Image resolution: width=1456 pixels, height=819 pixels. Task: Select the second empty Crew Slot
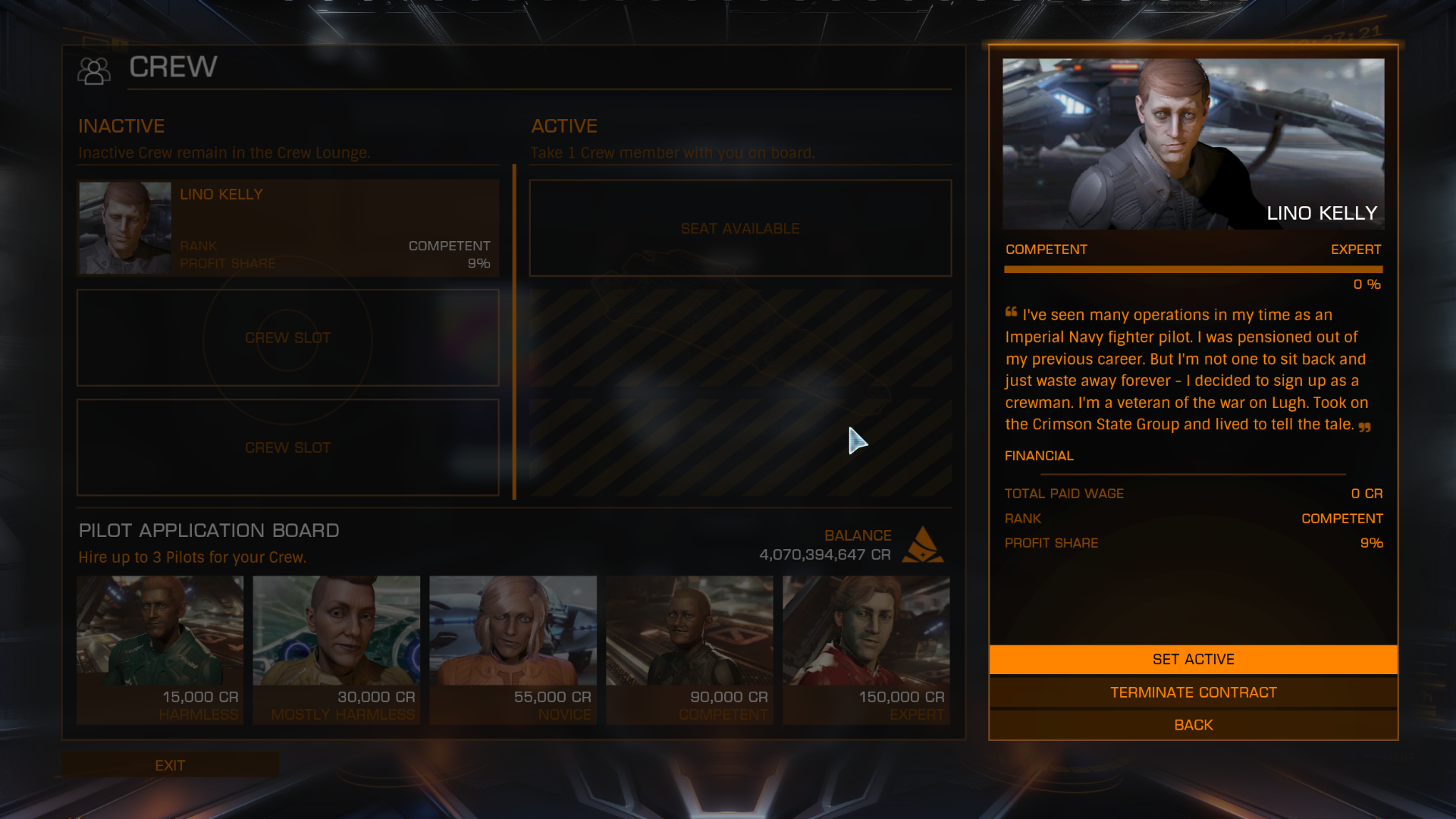click(288, 447)
